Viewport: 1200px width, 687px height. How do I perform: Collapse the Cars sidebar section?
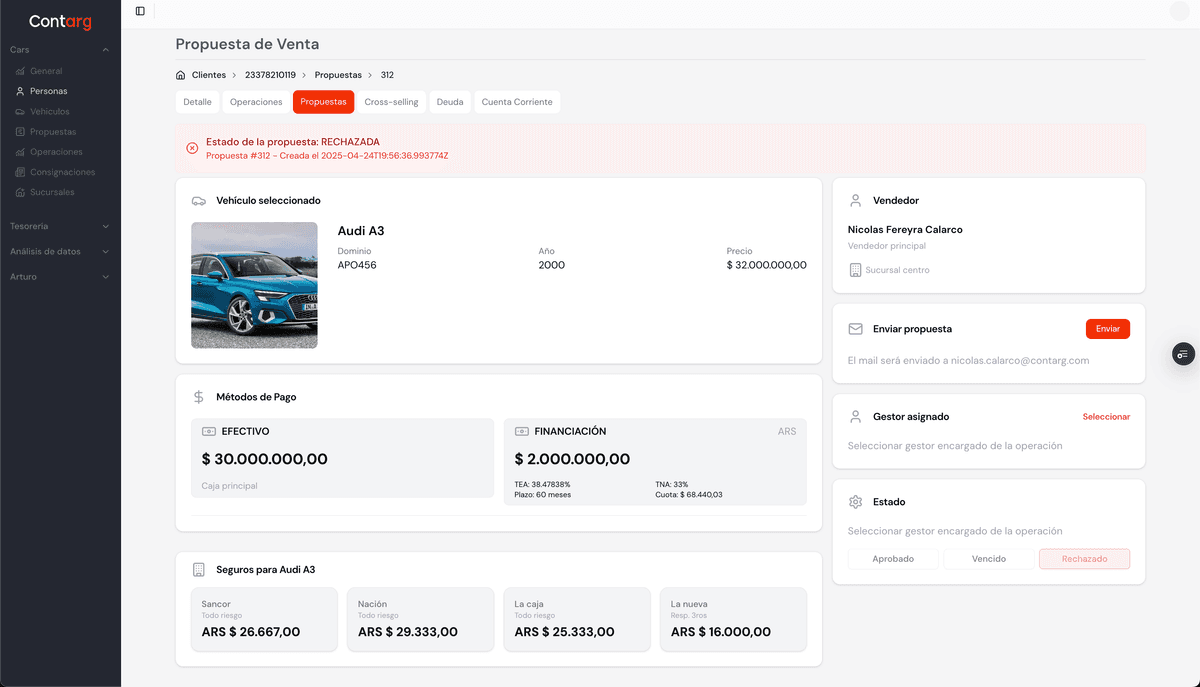[60, 49]
